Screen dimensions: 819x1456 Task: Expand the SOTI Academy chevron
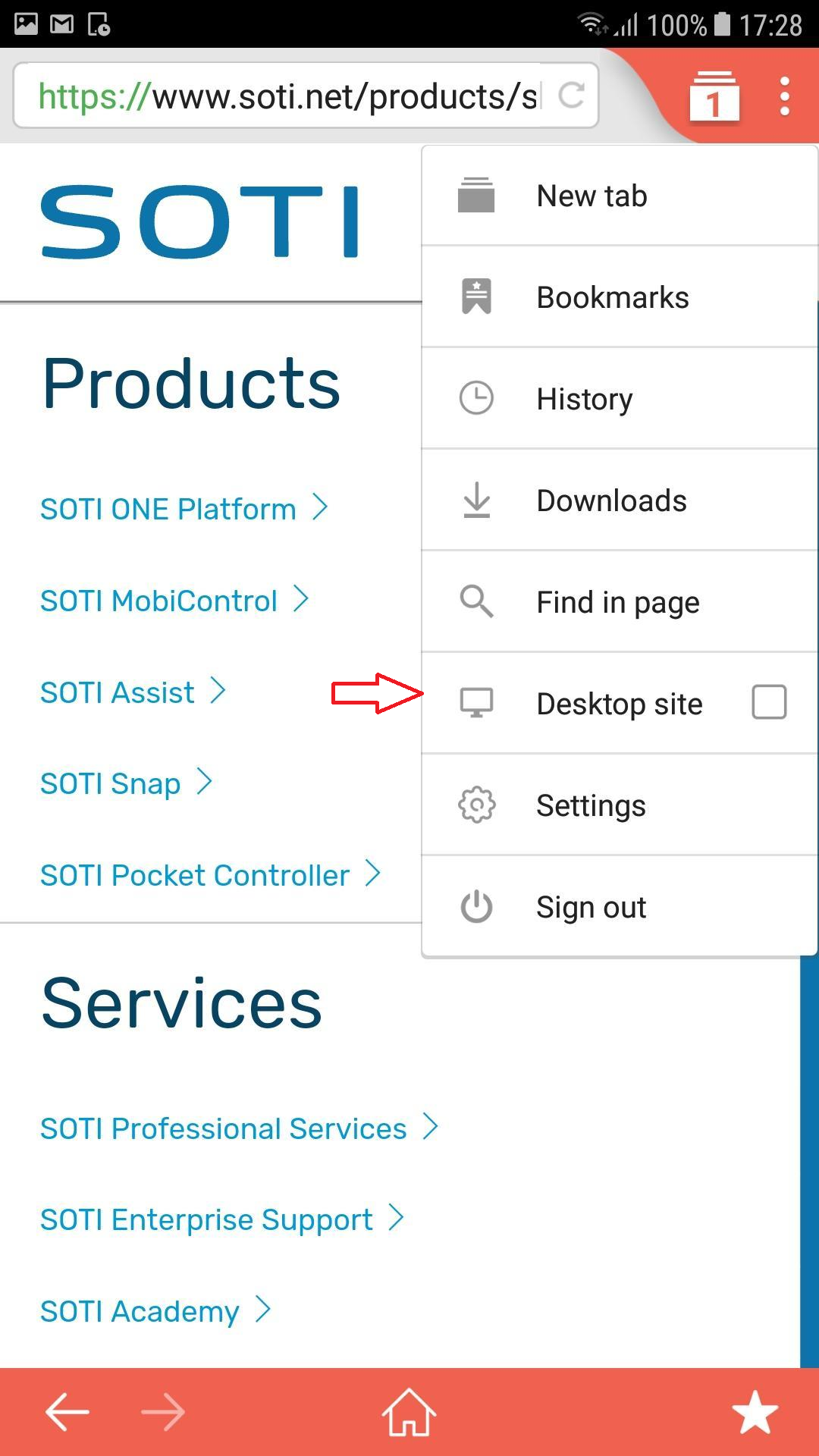263,1310
